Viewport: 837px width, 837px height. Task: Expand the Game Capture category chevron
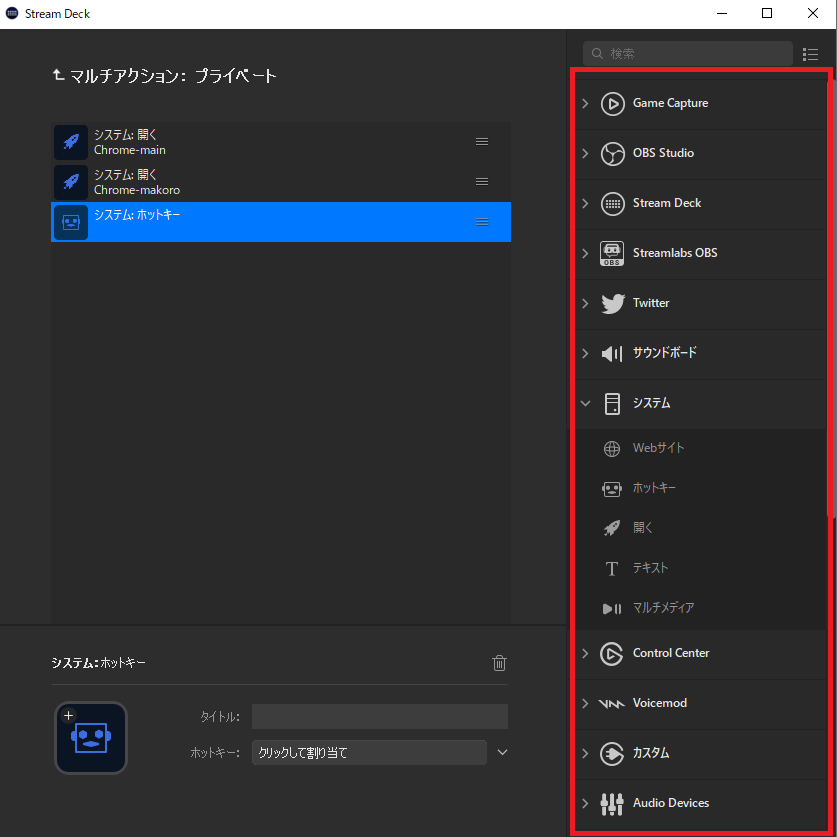(585, 104)
